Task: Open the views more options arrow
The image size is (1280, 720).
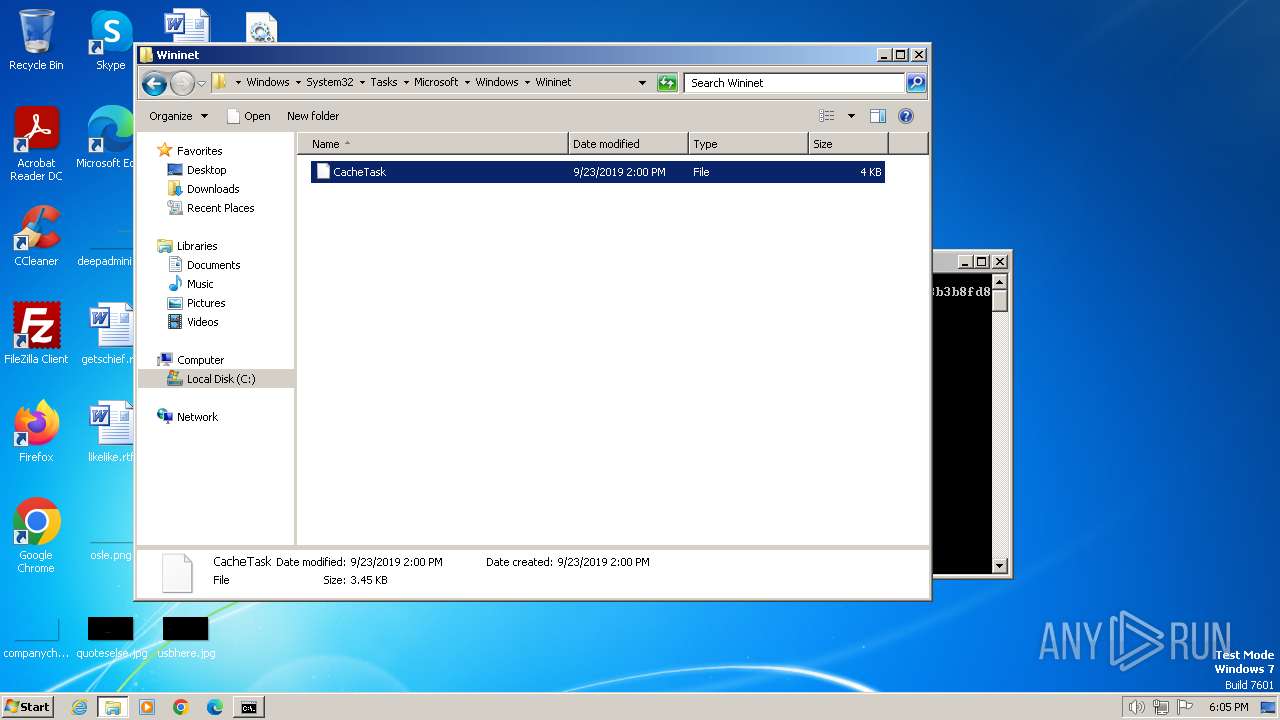Action: pyautogui.click(x=851, y=116)
